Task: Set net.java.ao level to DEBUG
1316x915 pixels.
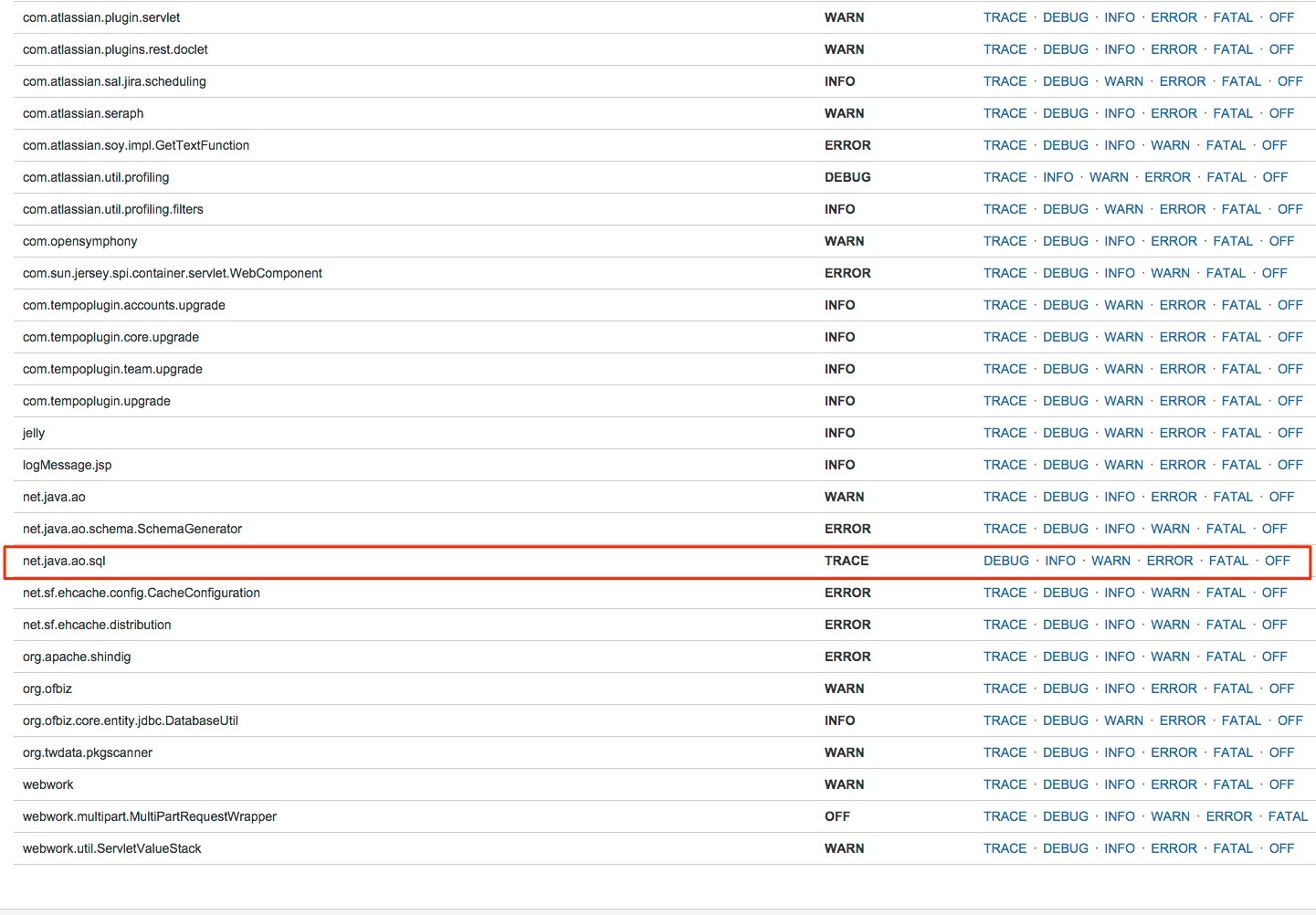Action: point(1066,497)
